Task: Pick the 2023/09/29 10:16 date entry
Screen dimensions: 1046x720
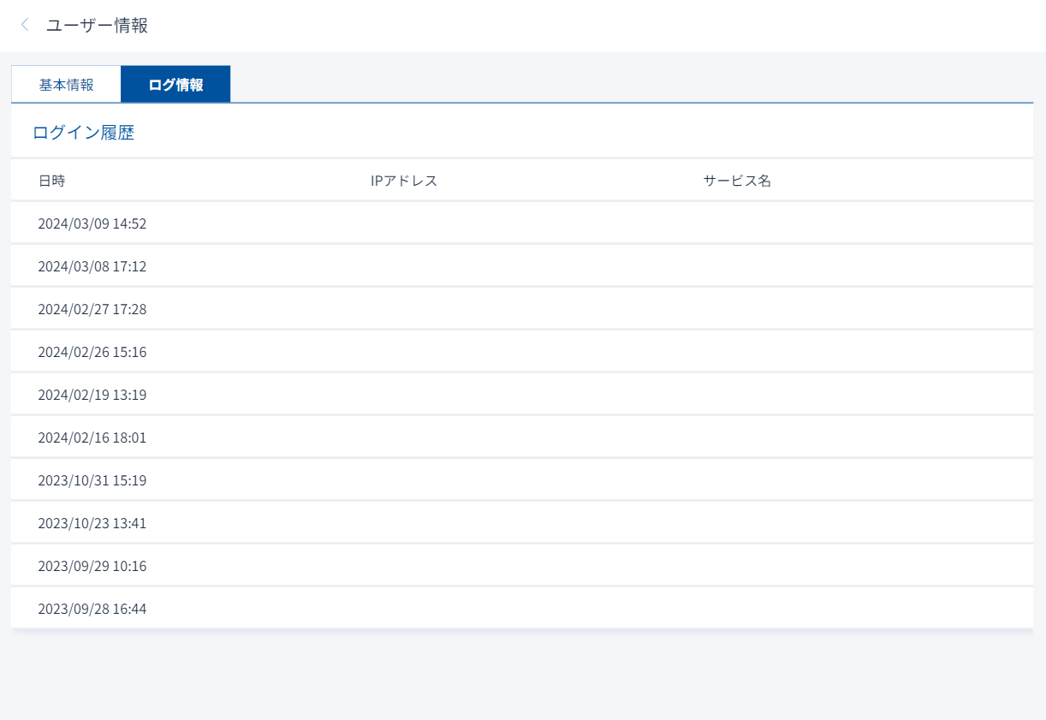Action: pos(92,567)
